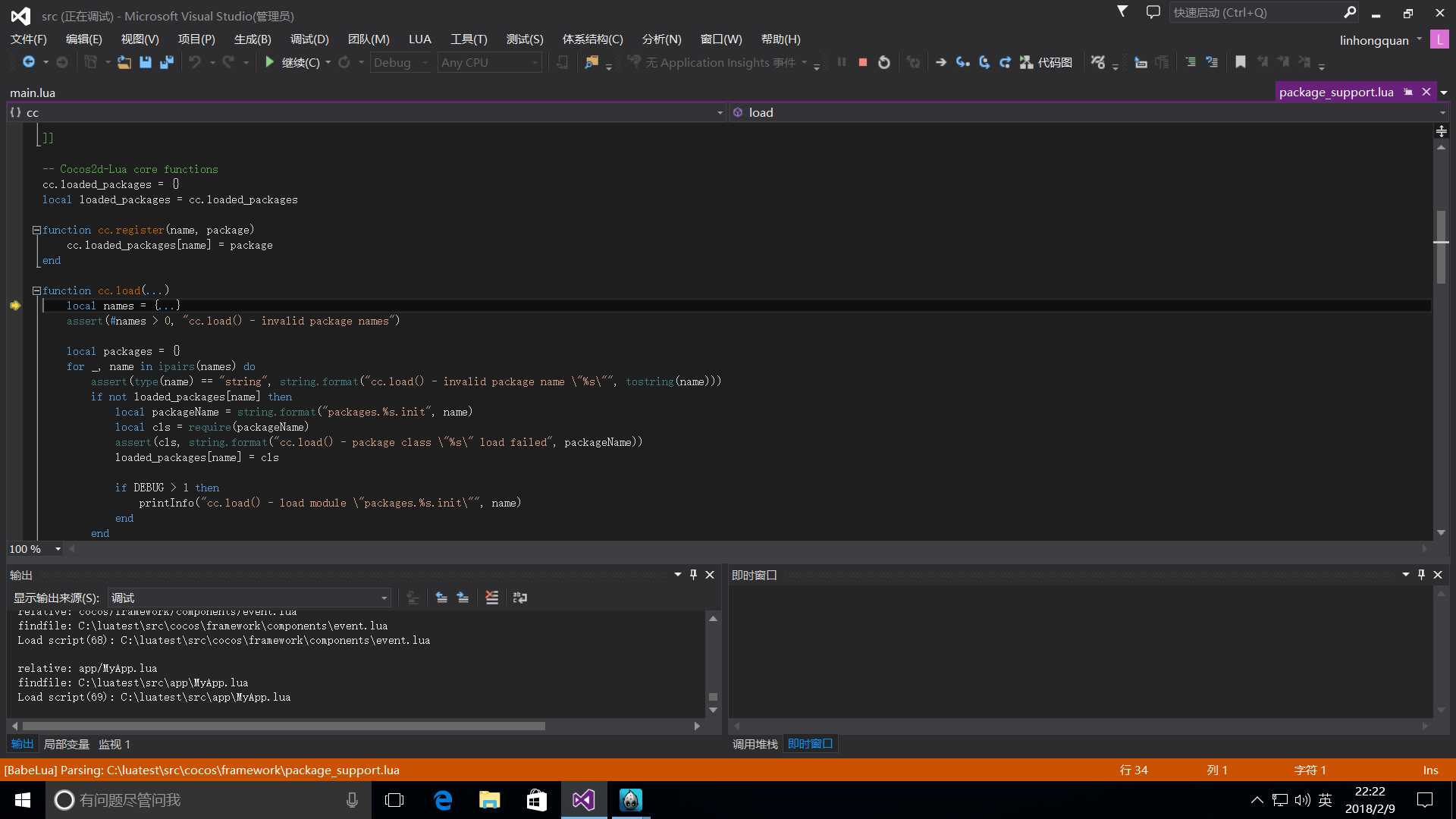This screenshot has height=819, width=1456.
Task: Open the Code Map (代码图) button
Action: [x=1046, y=62]
